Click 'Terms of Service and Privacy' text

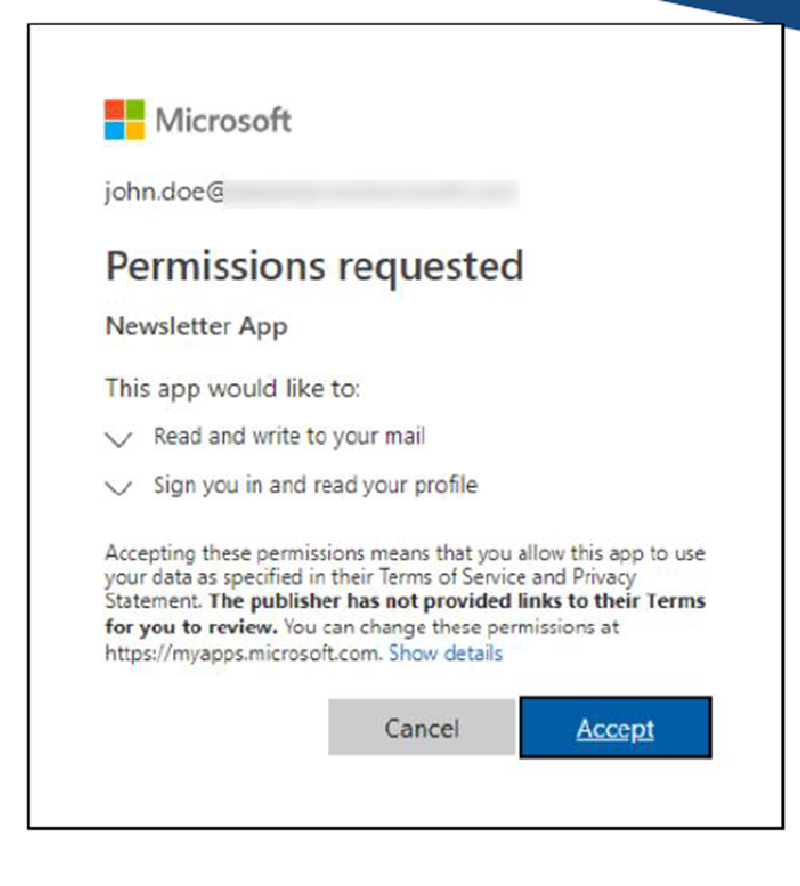(x=507, y=577)
